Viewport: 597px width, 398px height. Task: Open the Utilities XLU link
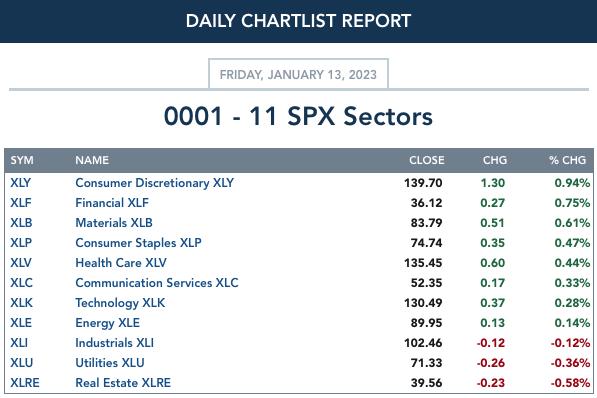point(110,363)
